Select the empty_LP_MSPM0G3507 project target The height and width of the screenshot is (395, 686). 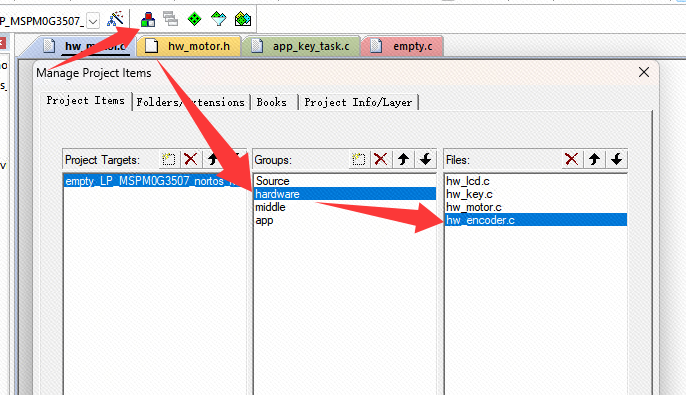[155, 181]
